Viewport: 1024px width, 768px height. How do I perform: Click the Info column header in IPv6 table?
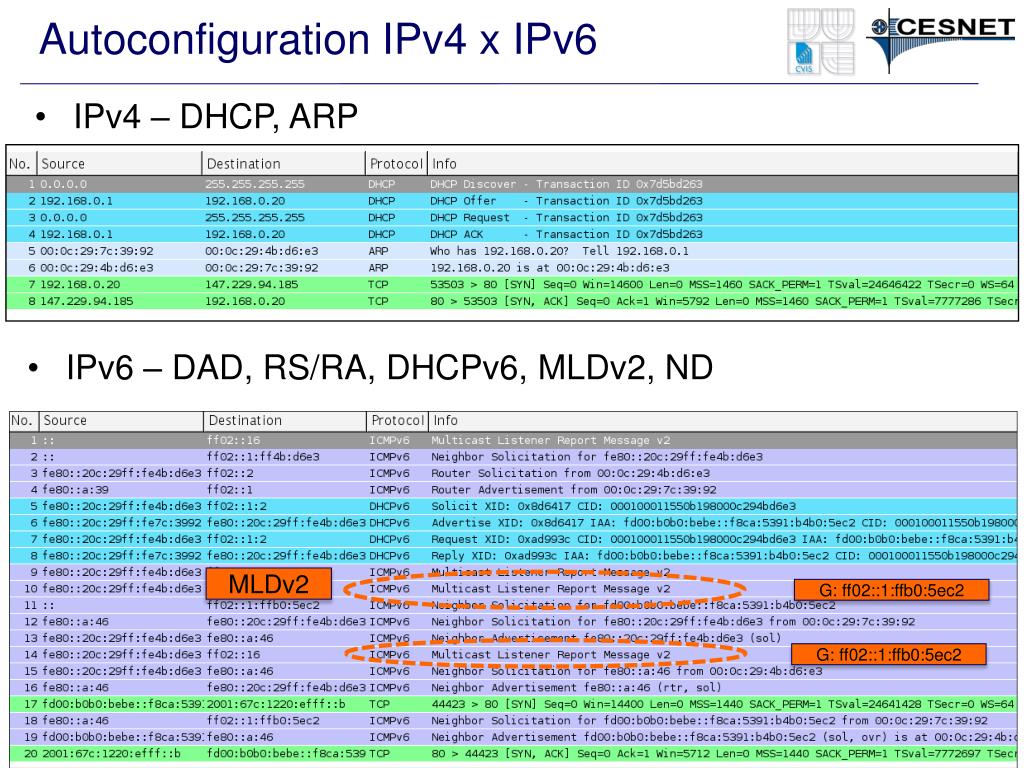click(x=723, y=421)
